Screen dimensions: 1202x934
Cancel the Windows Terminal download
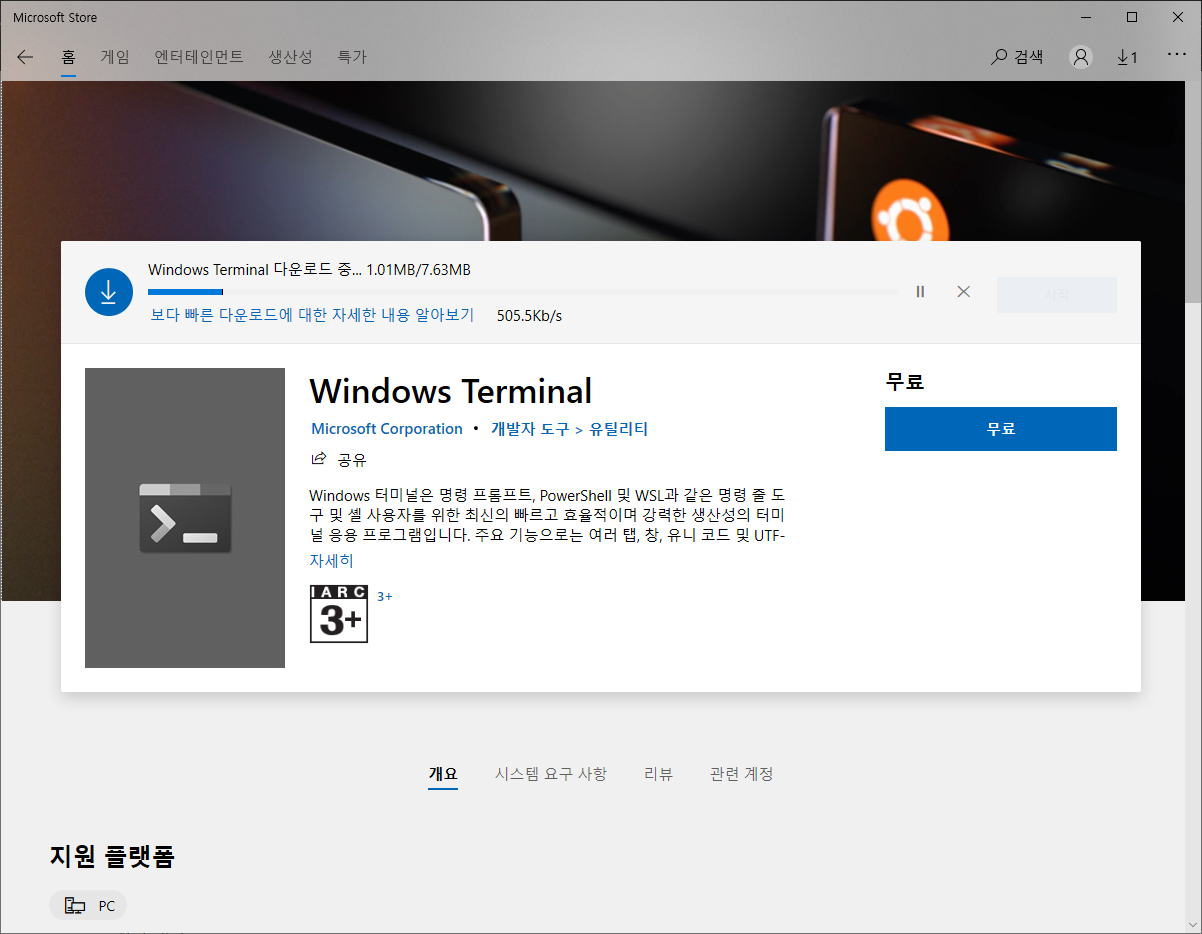[x=964, y=292]
